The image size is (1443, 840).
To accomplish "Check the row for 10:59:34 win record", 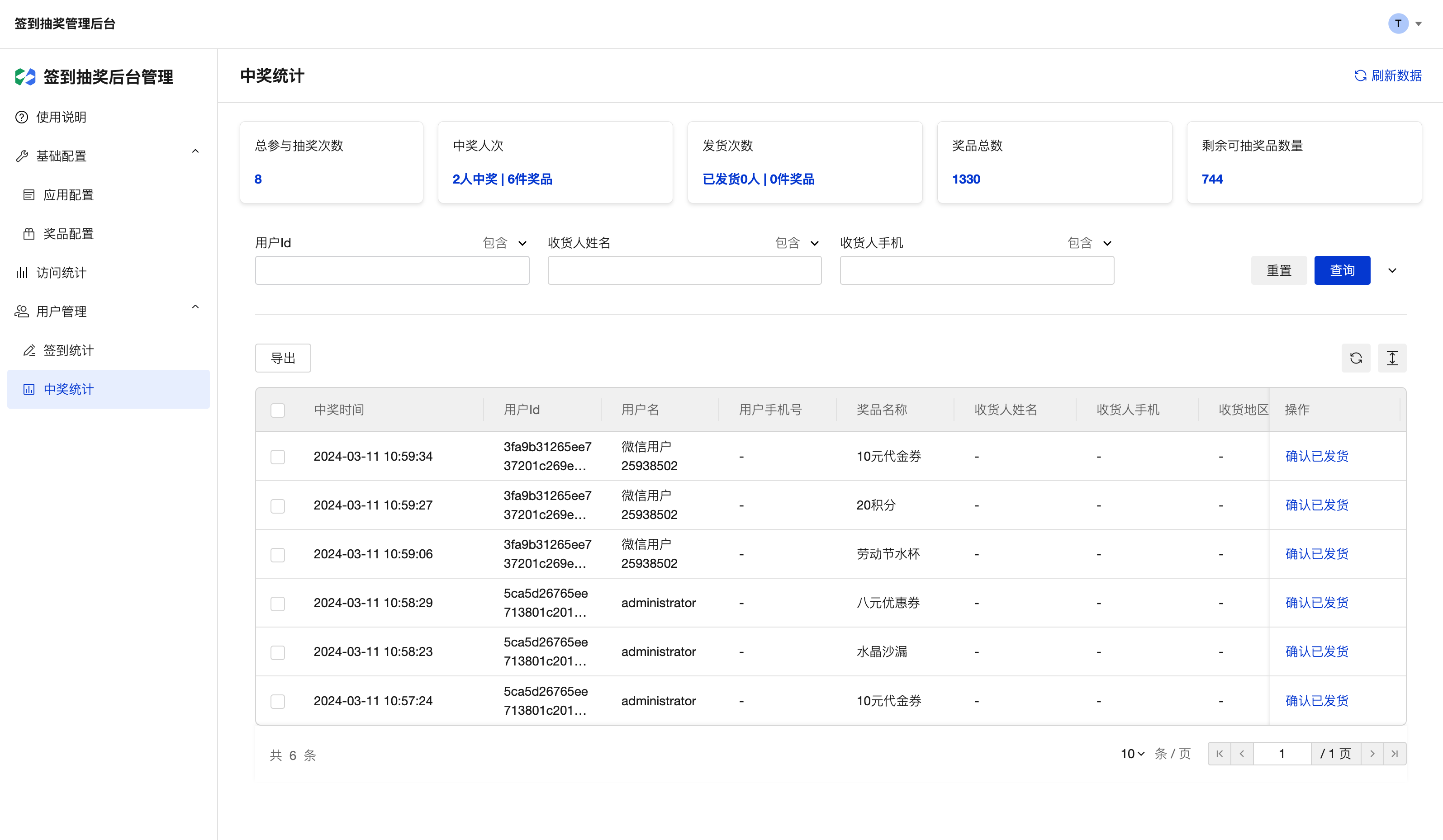I will [x=278, y=457].
